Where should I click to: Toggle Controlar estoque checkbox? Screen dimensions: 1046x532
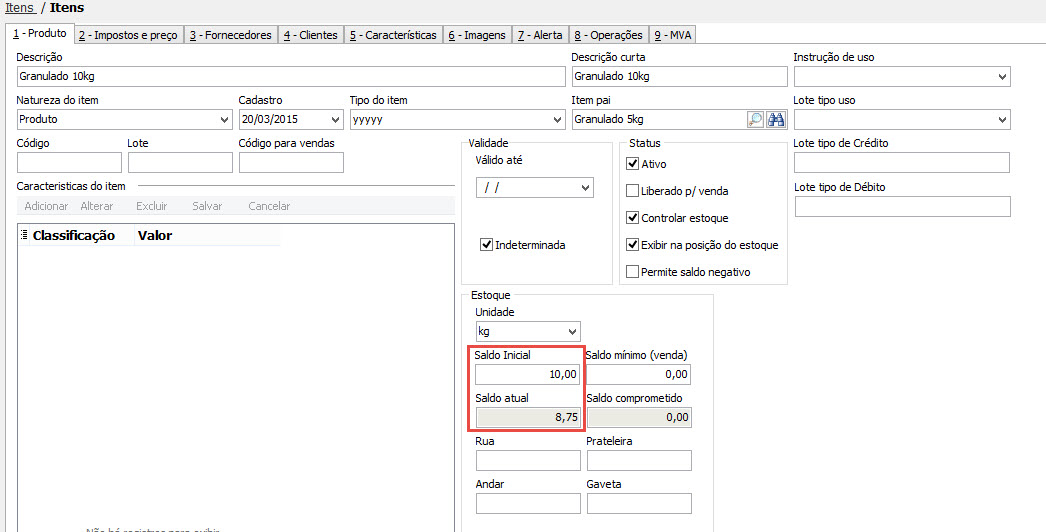633,218
